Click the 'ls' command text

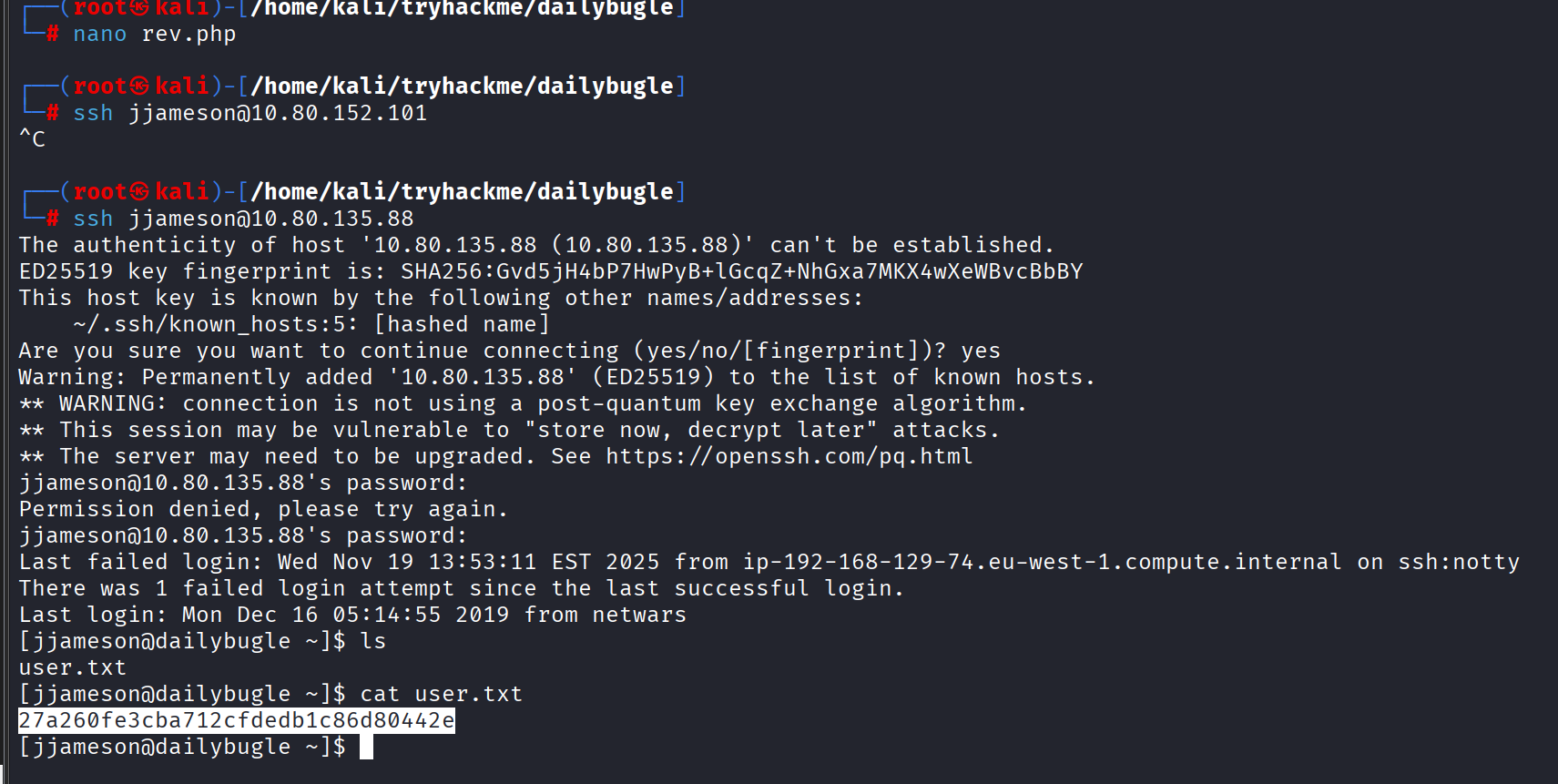[x=373, y=641]
